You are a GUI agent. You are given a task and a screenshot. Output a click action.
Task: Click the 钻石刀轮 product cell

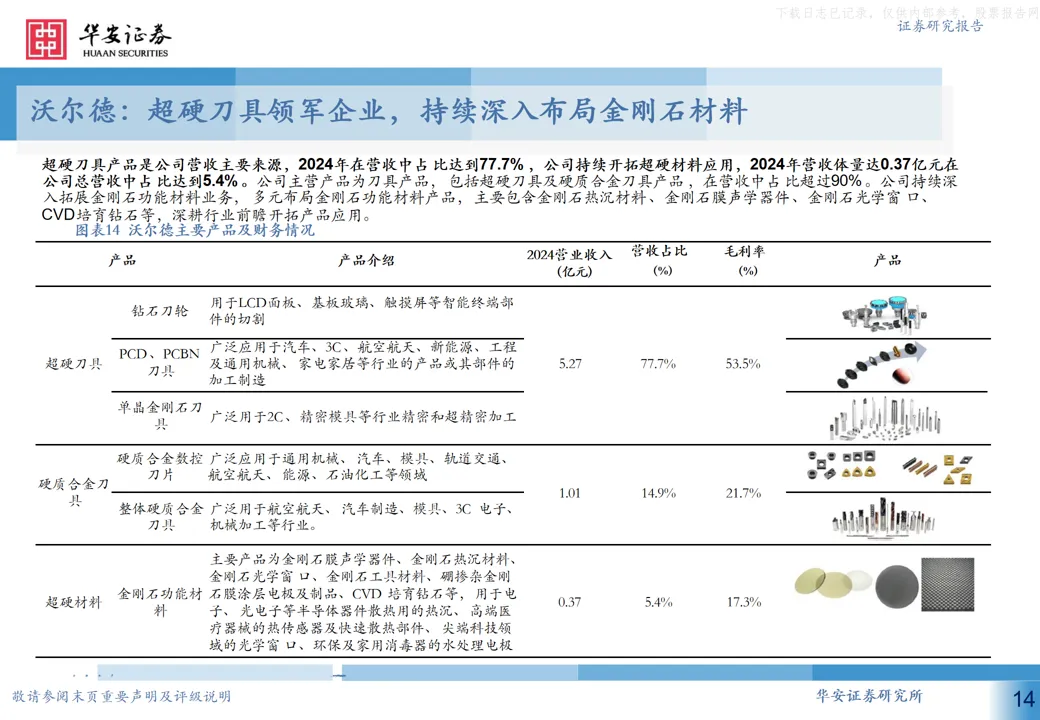click(160, 310)
